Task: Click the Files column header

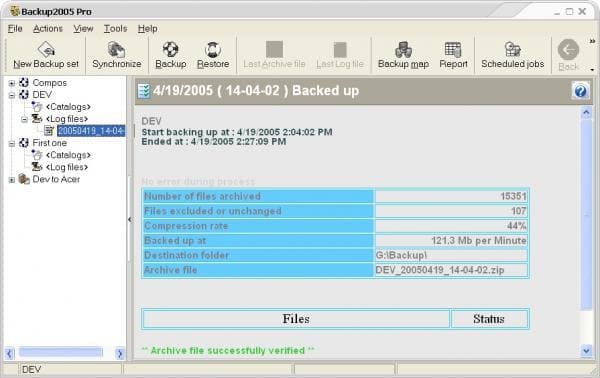Action: (296, 319)
